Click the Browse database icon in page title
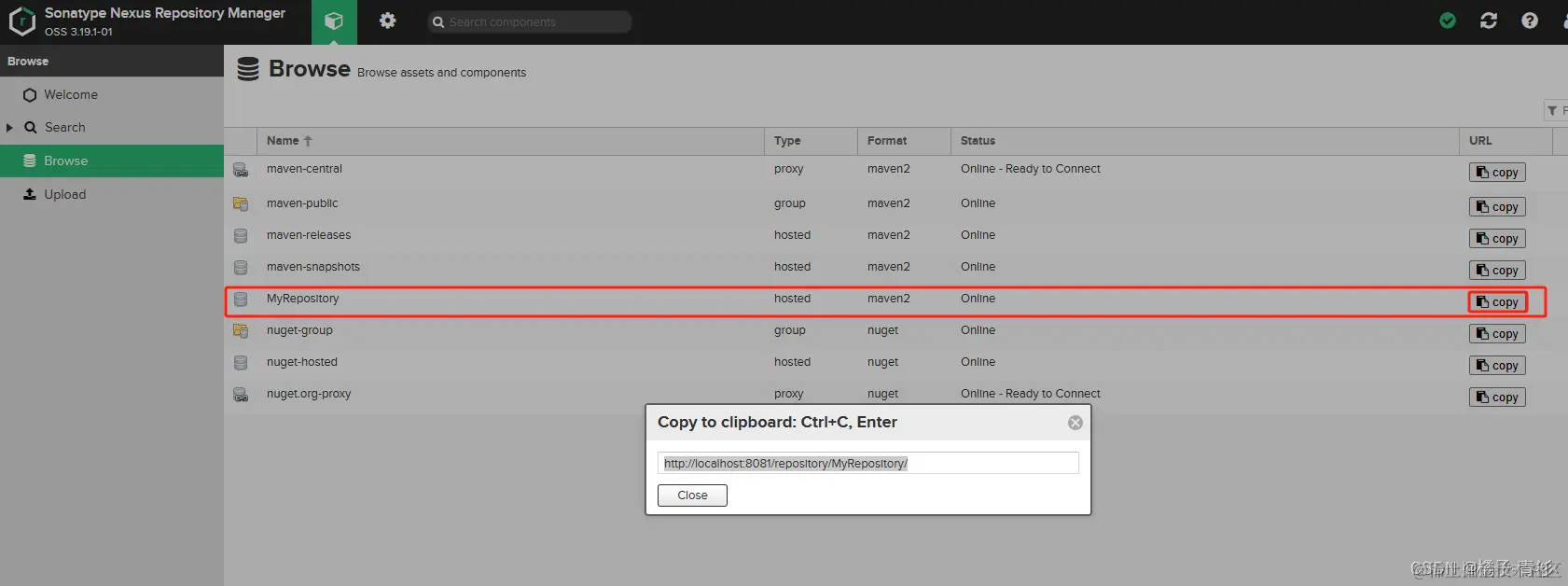The image size is (1568, 586). (248, 69)
